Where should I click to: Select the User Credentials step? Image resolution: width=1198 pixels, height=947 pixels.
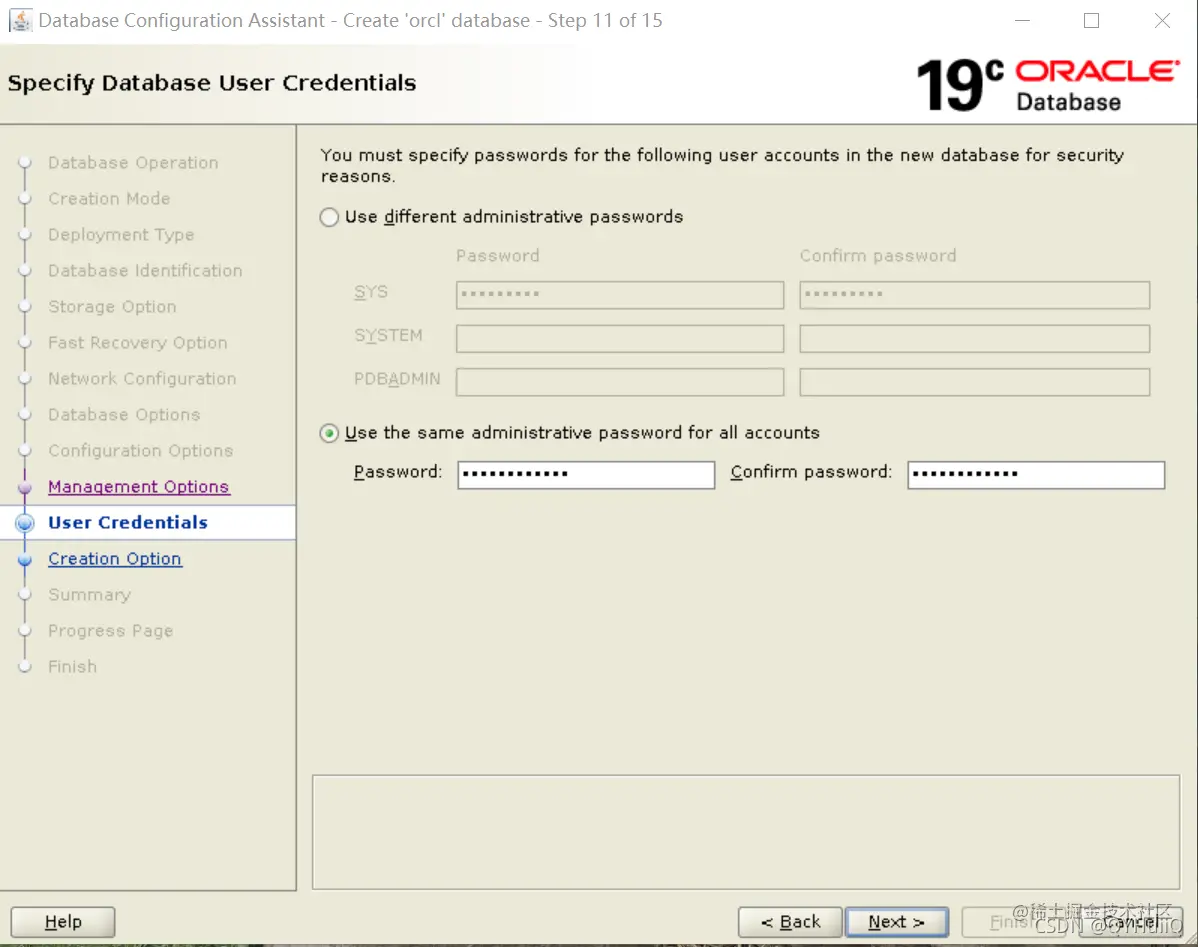(128, 523)
